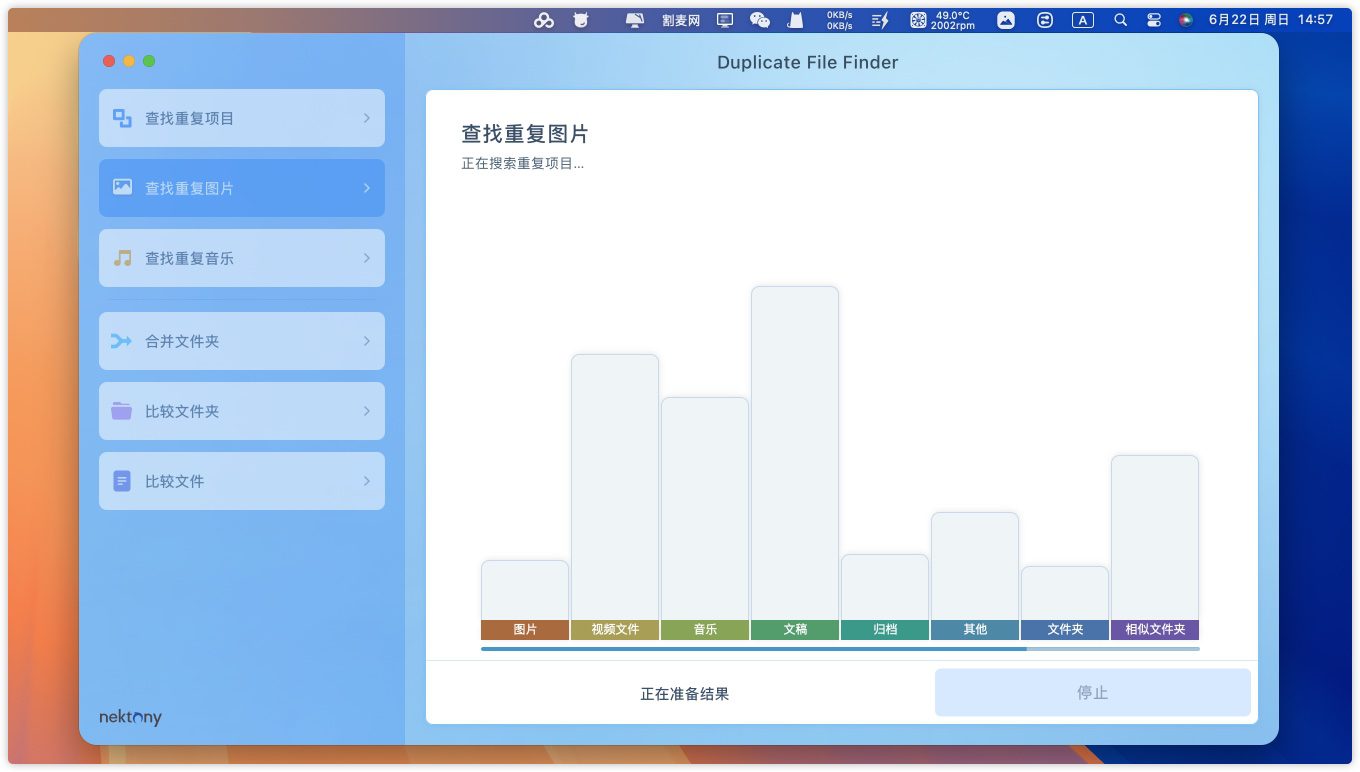Expand chevron on 查找重复项目 row
Screen dimensions: 1360x772
click(366, 118)
